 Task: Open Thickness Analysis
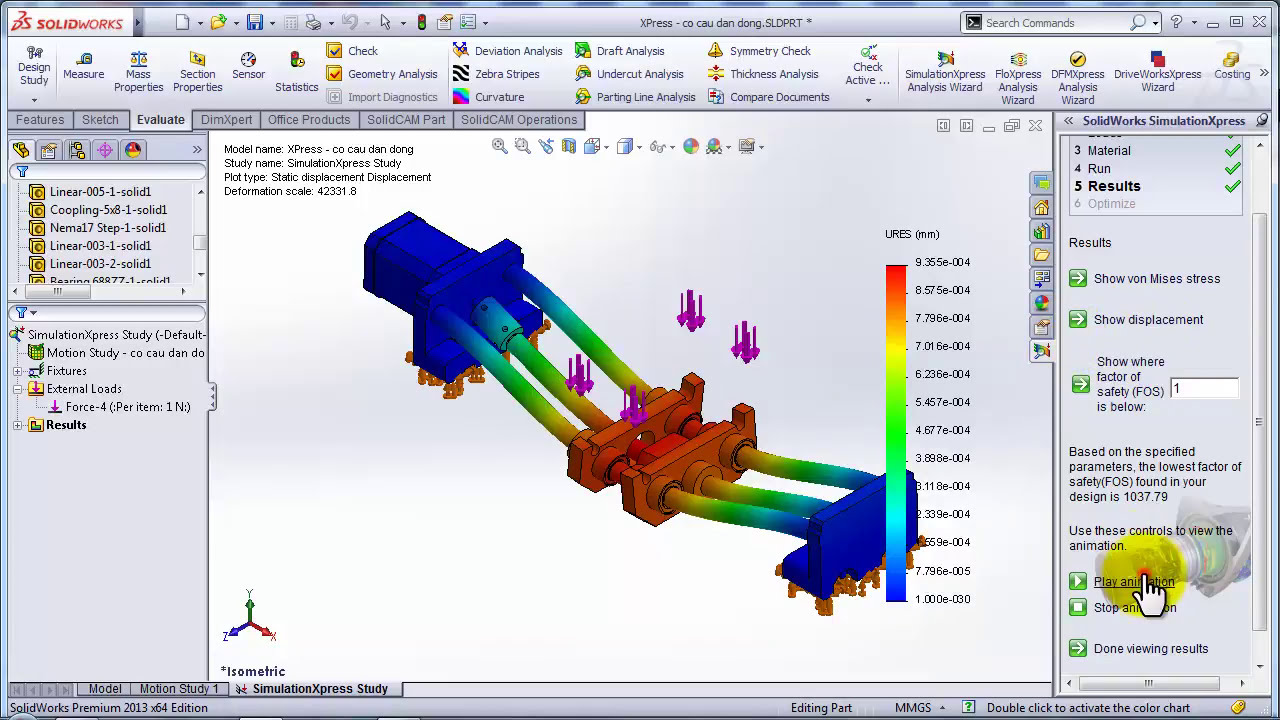(763, 74)
